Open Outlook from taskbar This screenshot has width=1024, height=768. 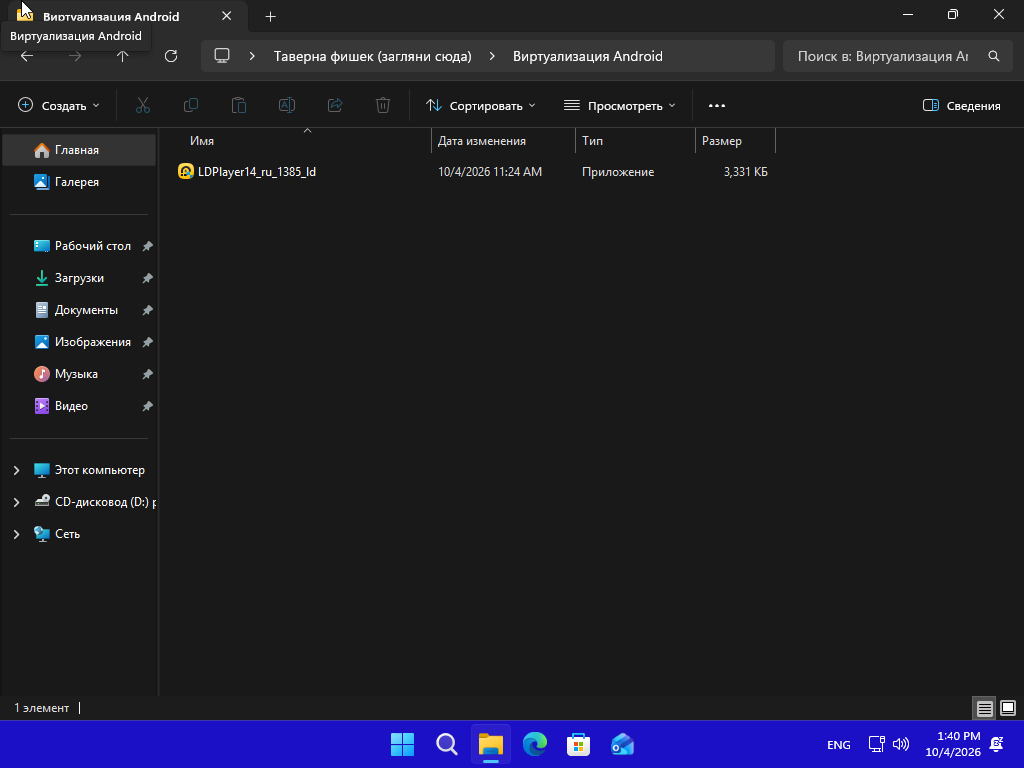click(622, 744)
